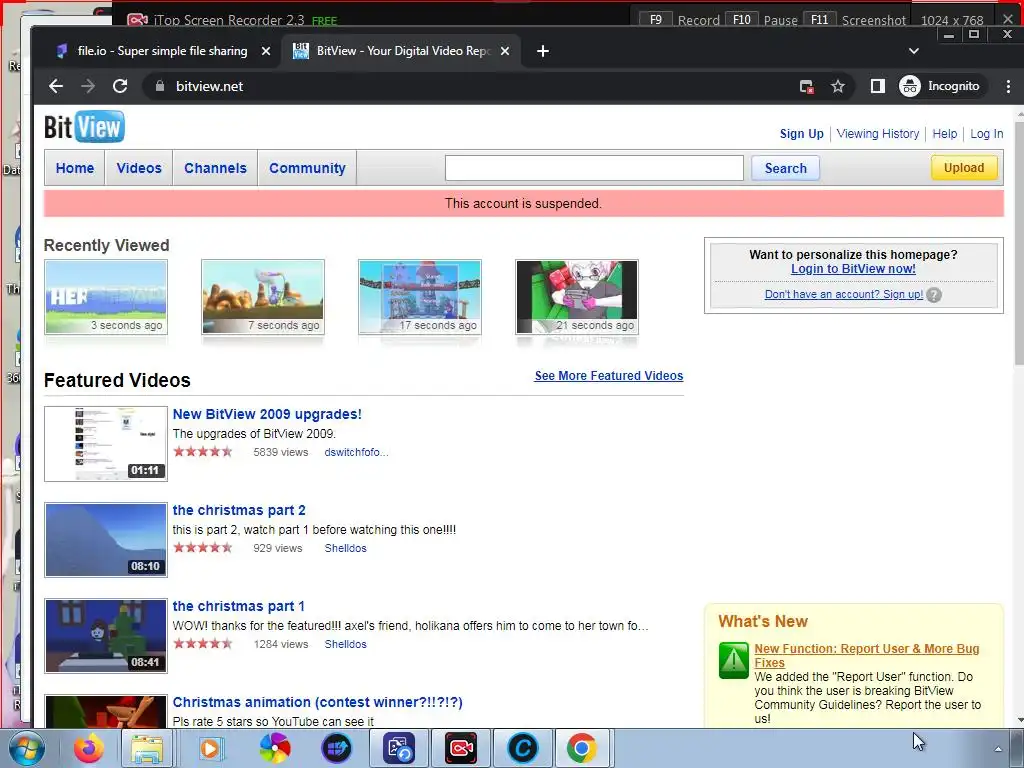Open the christmas part 1 title
The image size is (1024, 768).
pos(238,606)
